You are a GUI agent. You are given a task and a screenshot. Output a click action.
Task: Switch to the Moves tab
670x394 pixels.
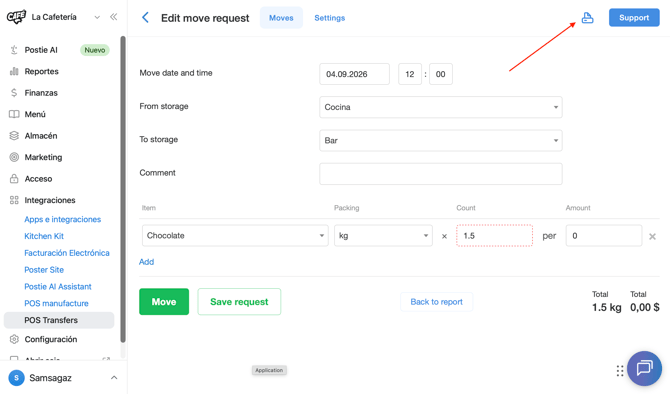281,18
